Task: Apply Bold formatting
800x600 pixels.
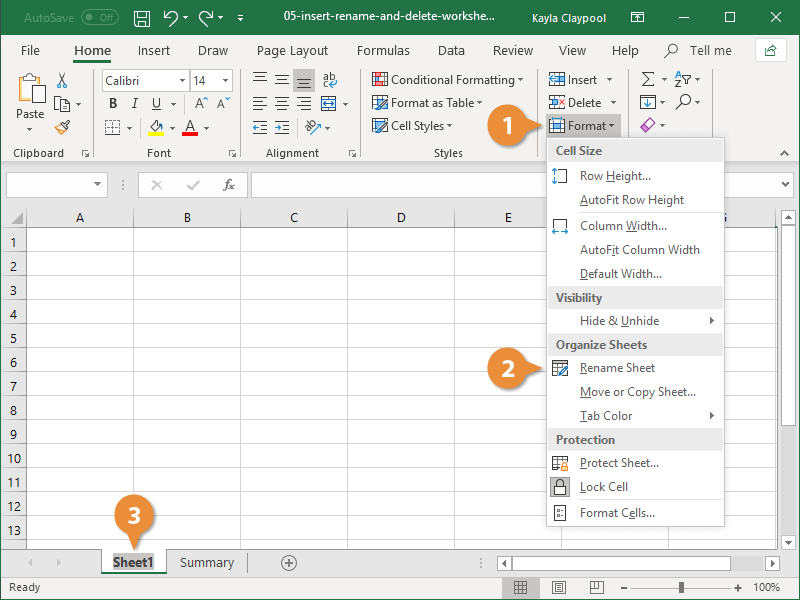Action: pyautogui.click(x=113, y=104)
